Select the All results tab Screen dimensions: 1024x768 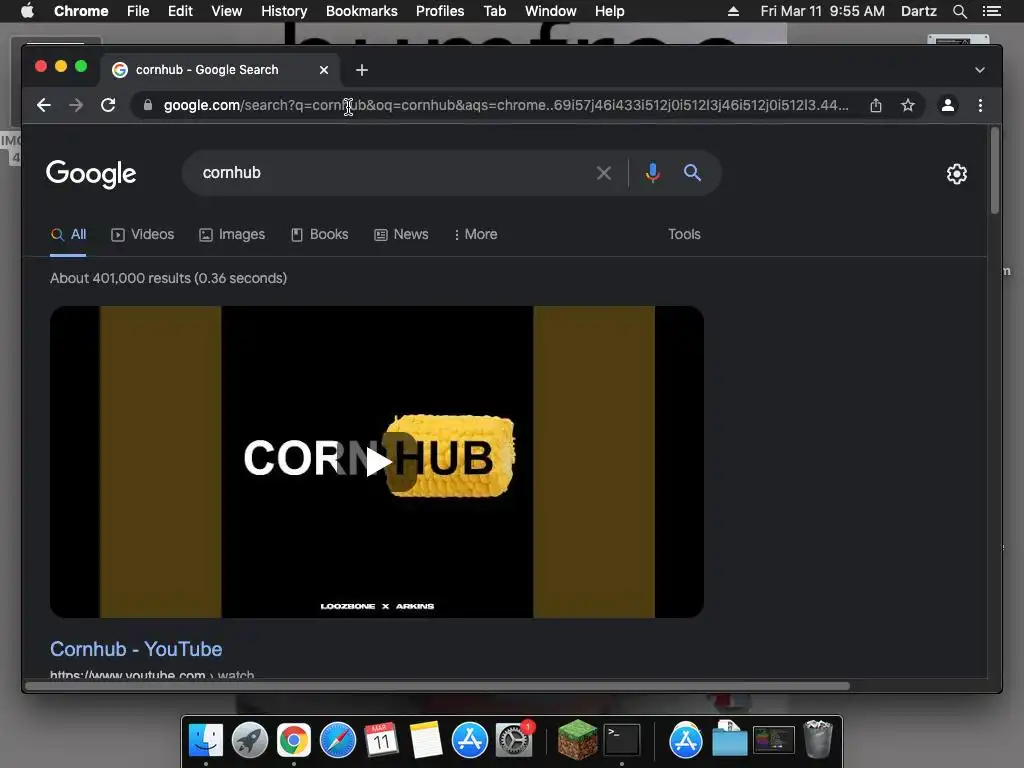[69, 234]
